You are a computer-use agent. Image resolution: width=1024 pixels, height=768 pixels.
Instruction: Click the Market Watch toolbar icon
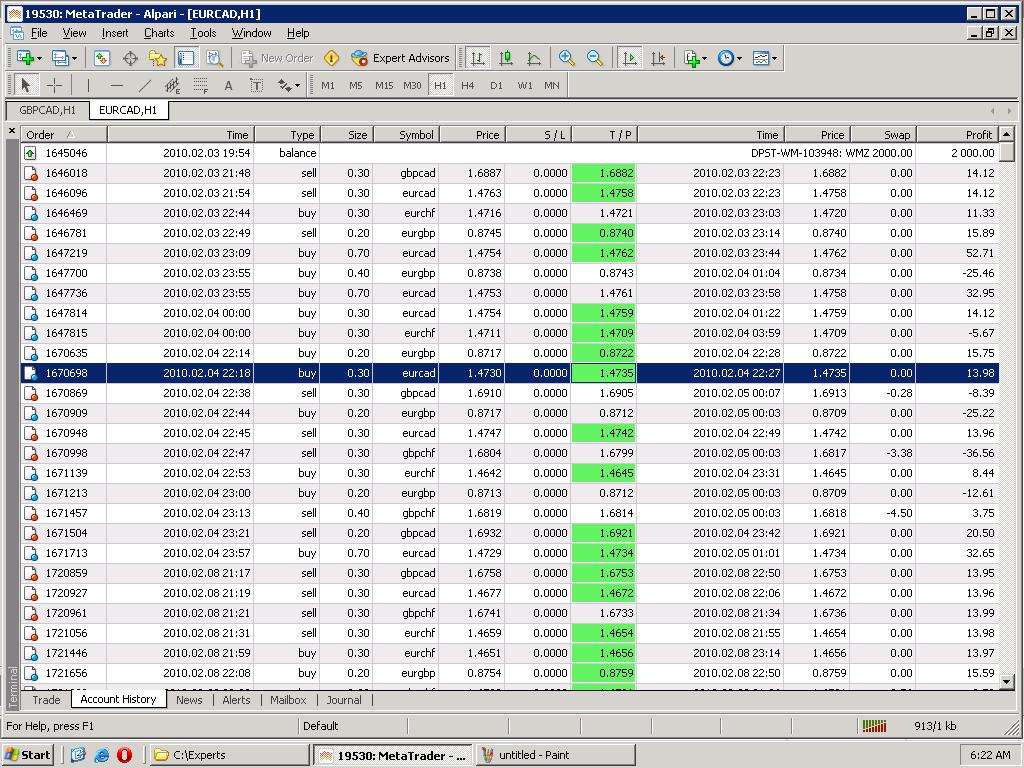coord(101,58)
